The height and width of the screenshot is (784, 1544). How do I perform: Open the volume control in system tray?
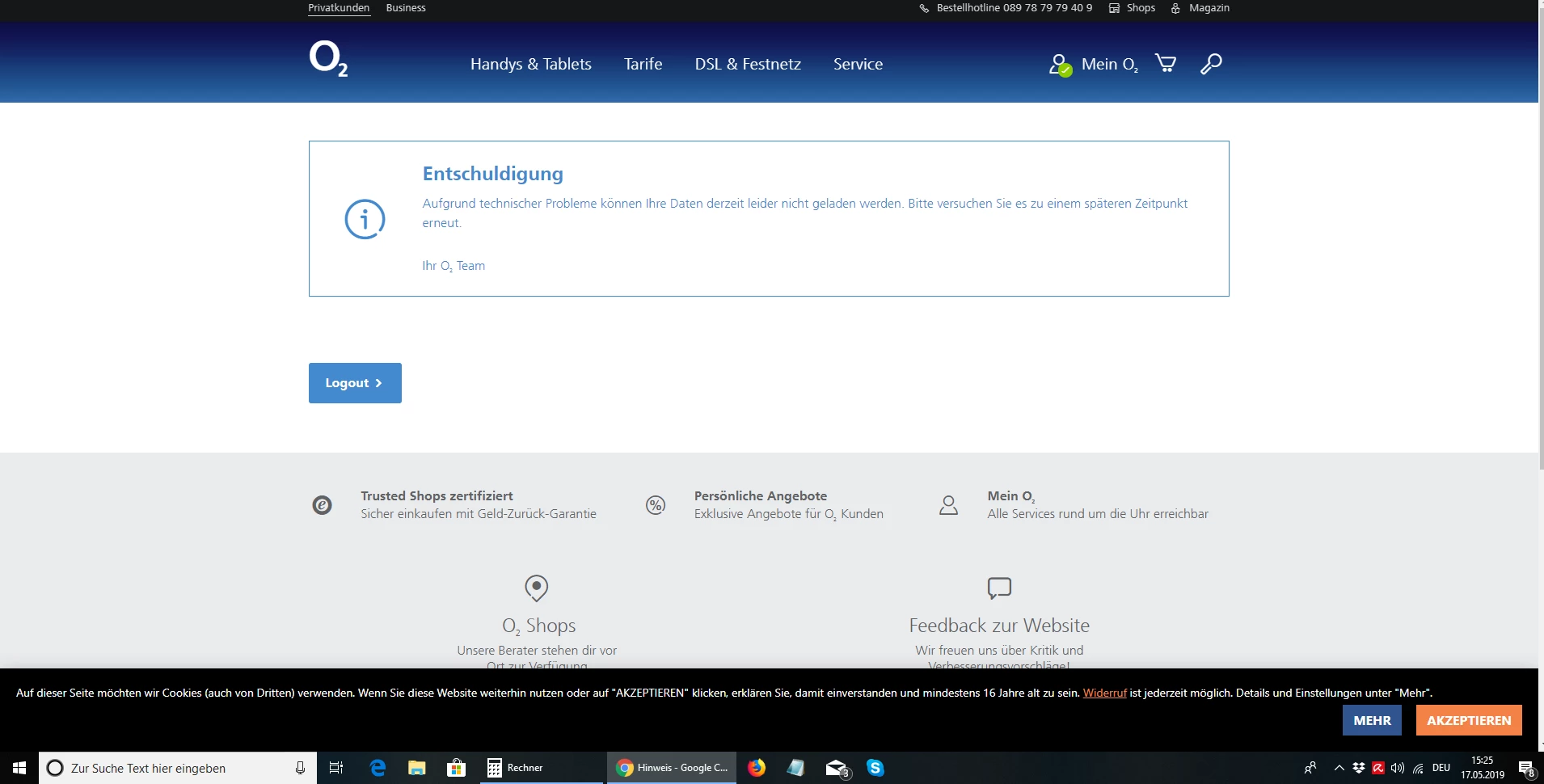pyautogui.click(x=1398, y=768)
